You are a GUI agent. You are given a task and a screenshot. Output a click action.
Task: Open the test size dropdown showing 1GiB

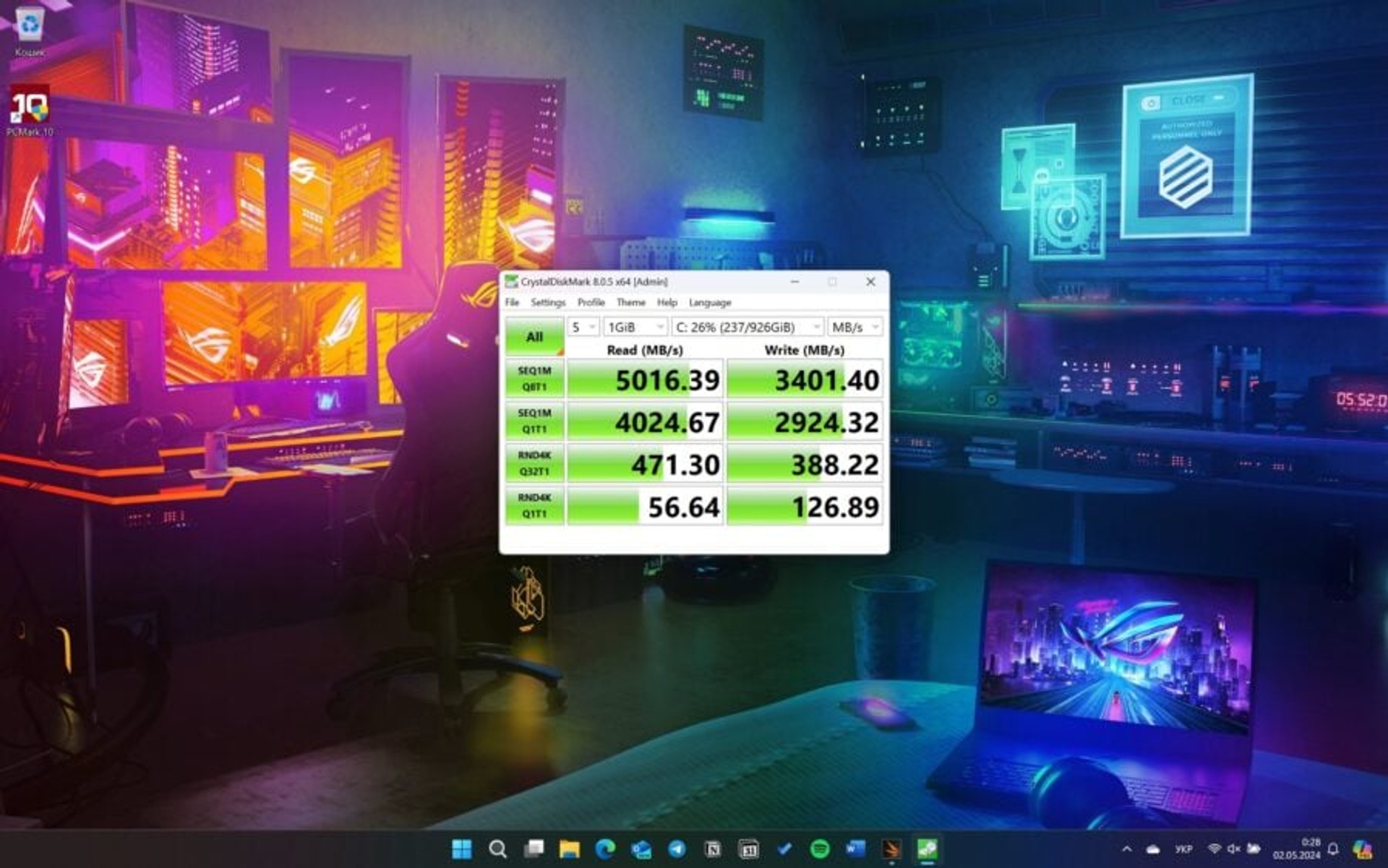pyautogui.click(x=635, y=327)
